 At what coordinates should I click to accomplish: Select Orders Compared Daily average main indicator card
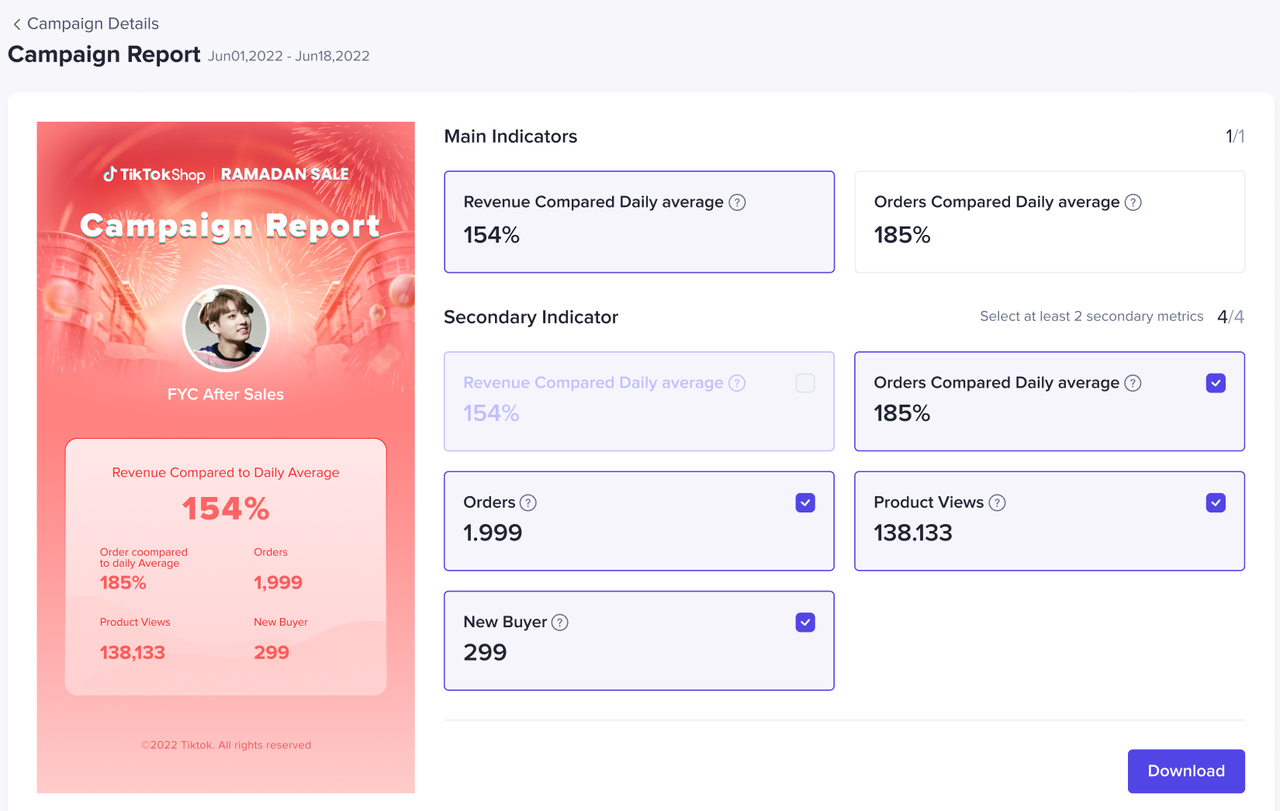point(1049,222)
